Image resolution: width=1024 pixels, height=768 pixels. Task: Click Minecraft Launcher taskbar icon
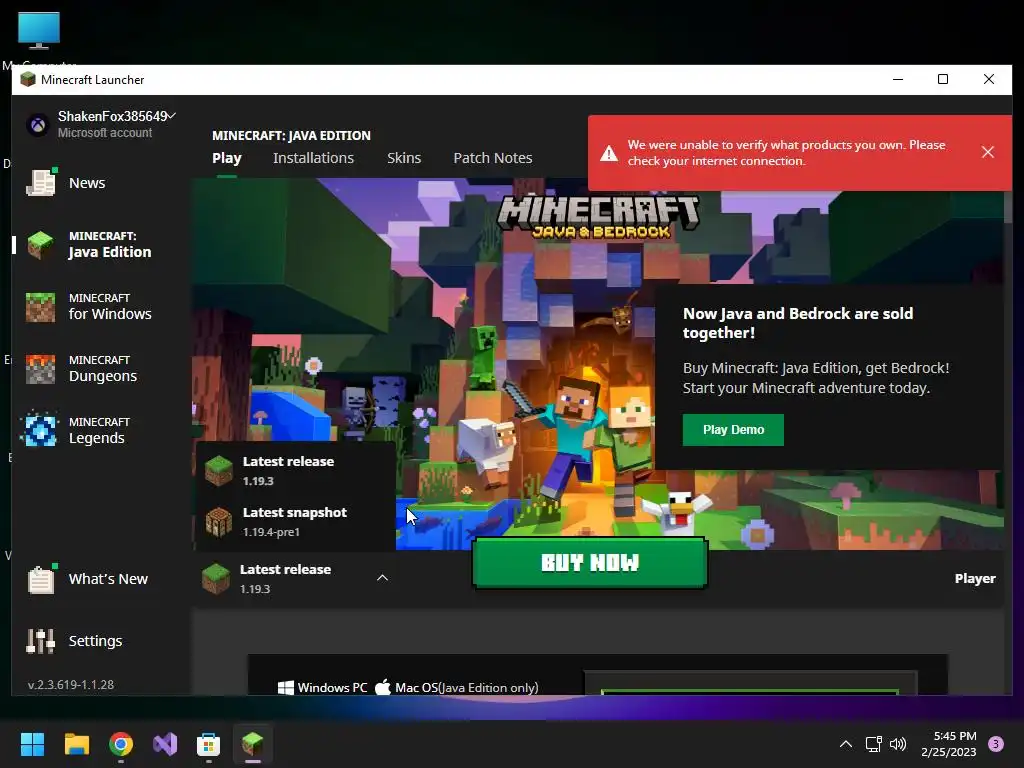click(x=253, y=744)
